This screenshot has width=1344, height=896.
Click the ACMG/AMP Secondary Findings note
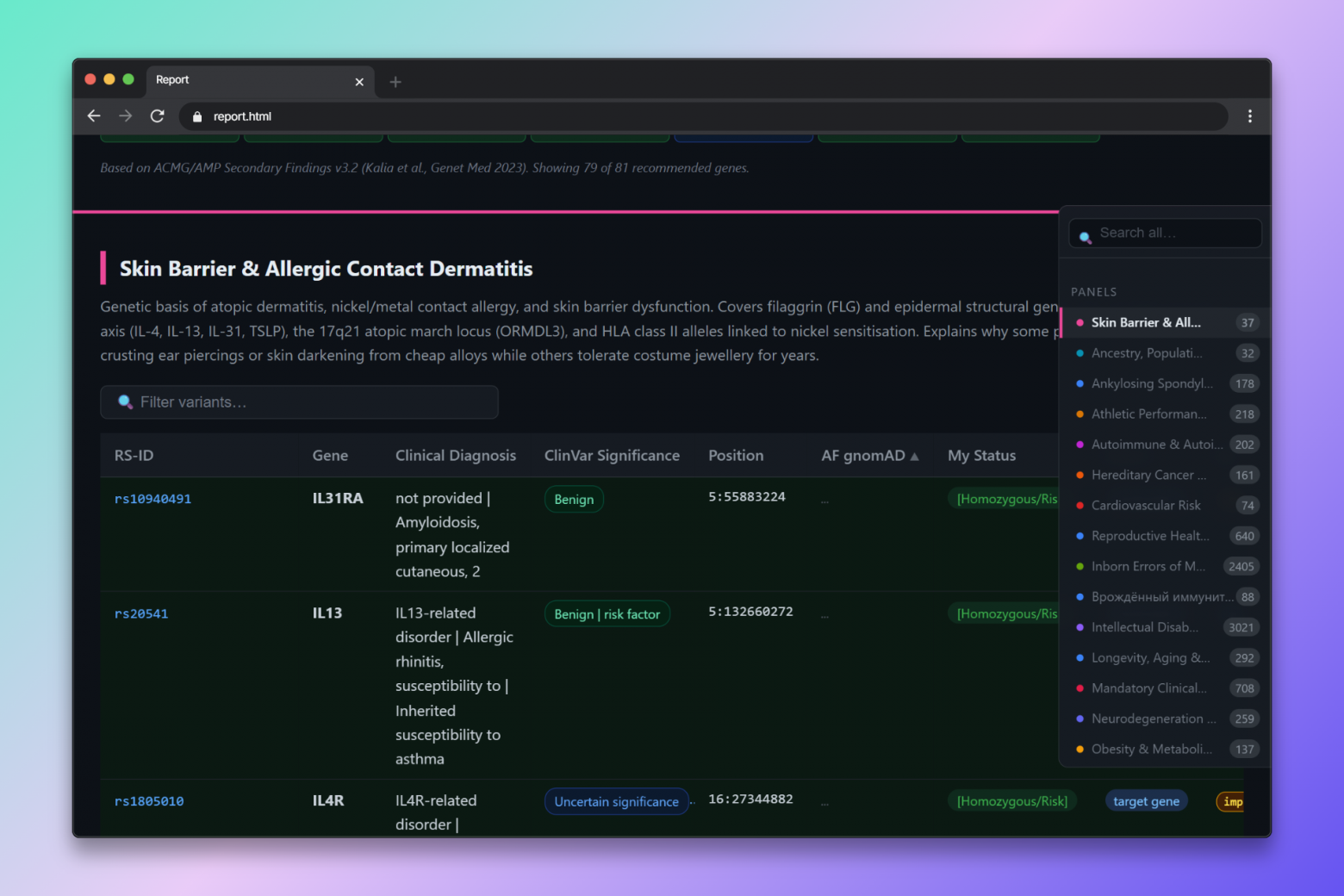[425, 168]
